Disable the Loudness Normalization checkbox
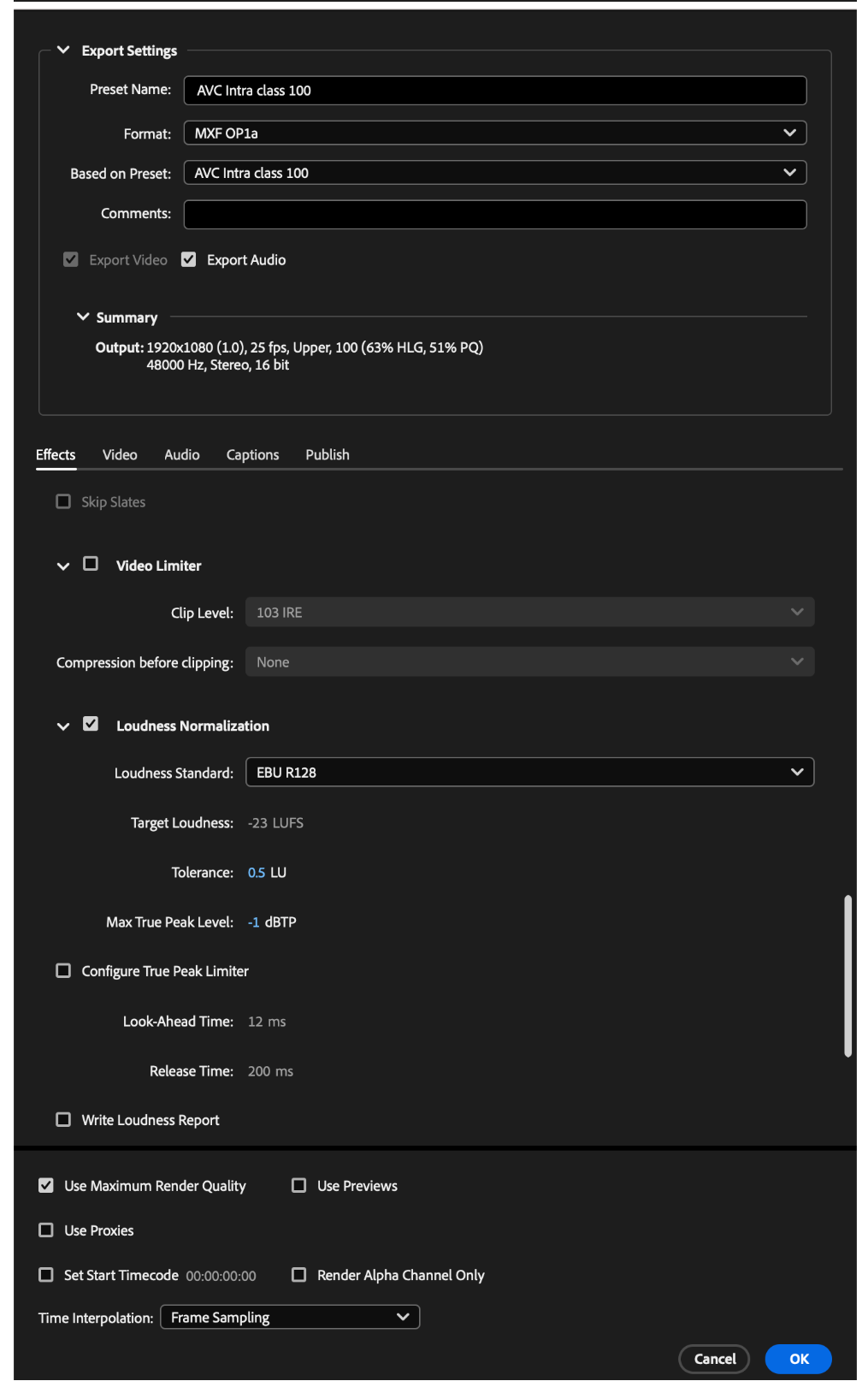The width and height of the screenshot is (868, 1387). [x=91, y=725]
